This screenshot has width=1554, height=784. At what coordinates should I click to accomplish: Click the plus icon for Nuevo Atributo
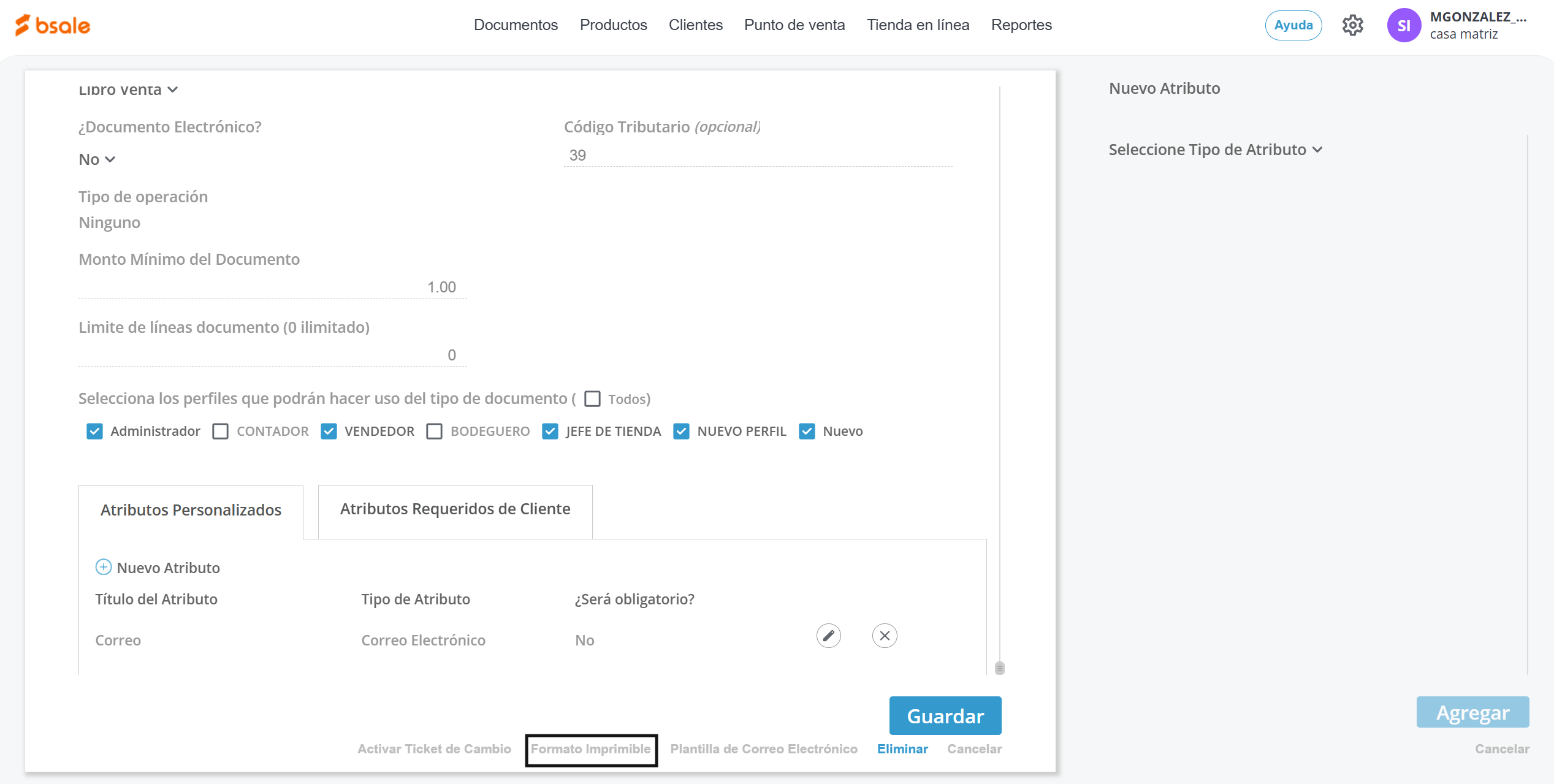pyautogui.click(x=103, y=567)
